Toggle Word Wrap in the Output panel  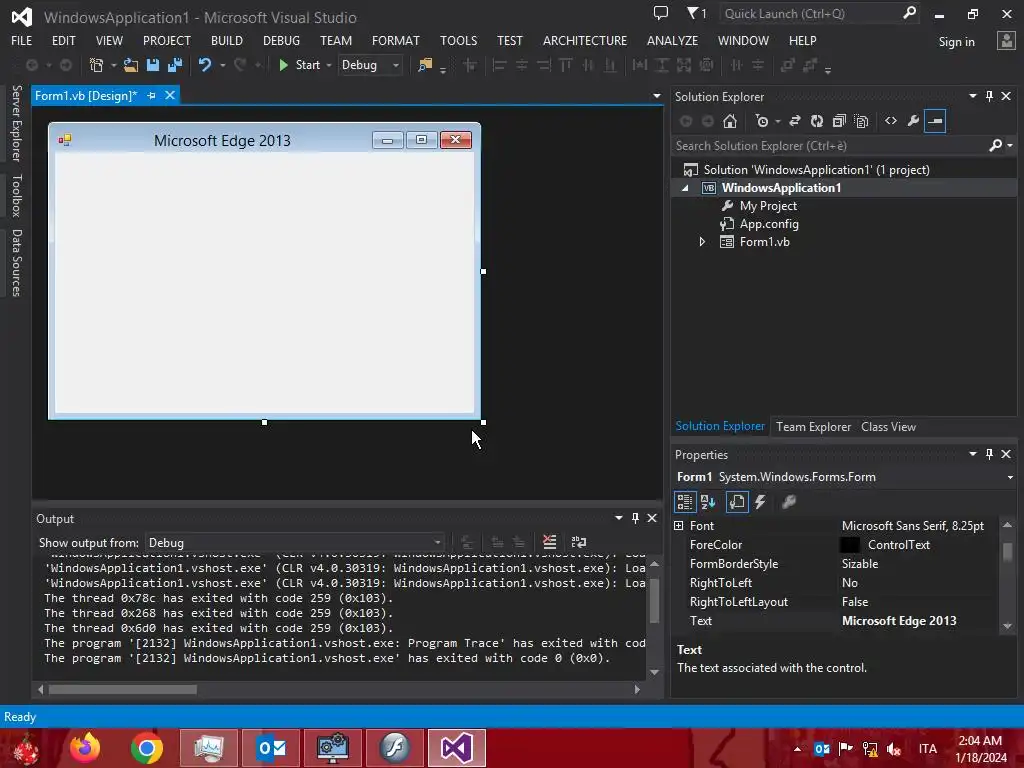tap(579, 542)
